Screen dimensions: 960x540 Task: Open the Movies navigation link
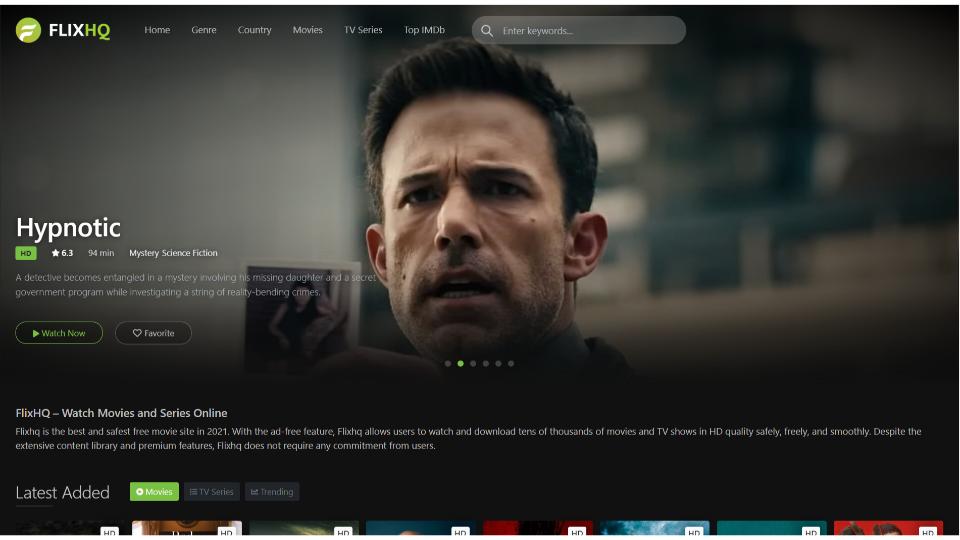(x=307, y=30)
